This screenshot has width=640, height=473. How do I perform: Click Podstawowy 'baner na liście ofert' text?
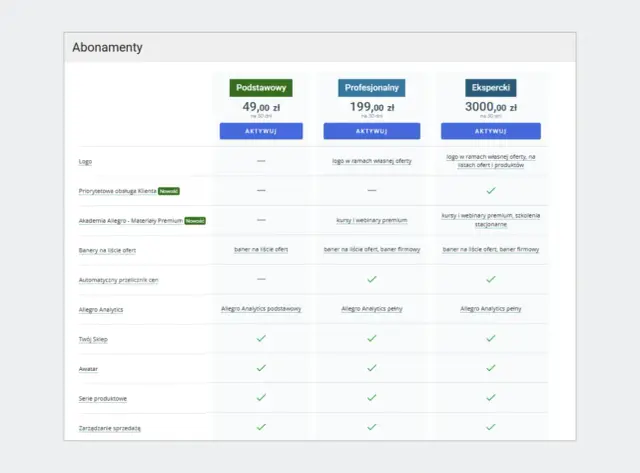pyautogui.click(x=261, y=249)
